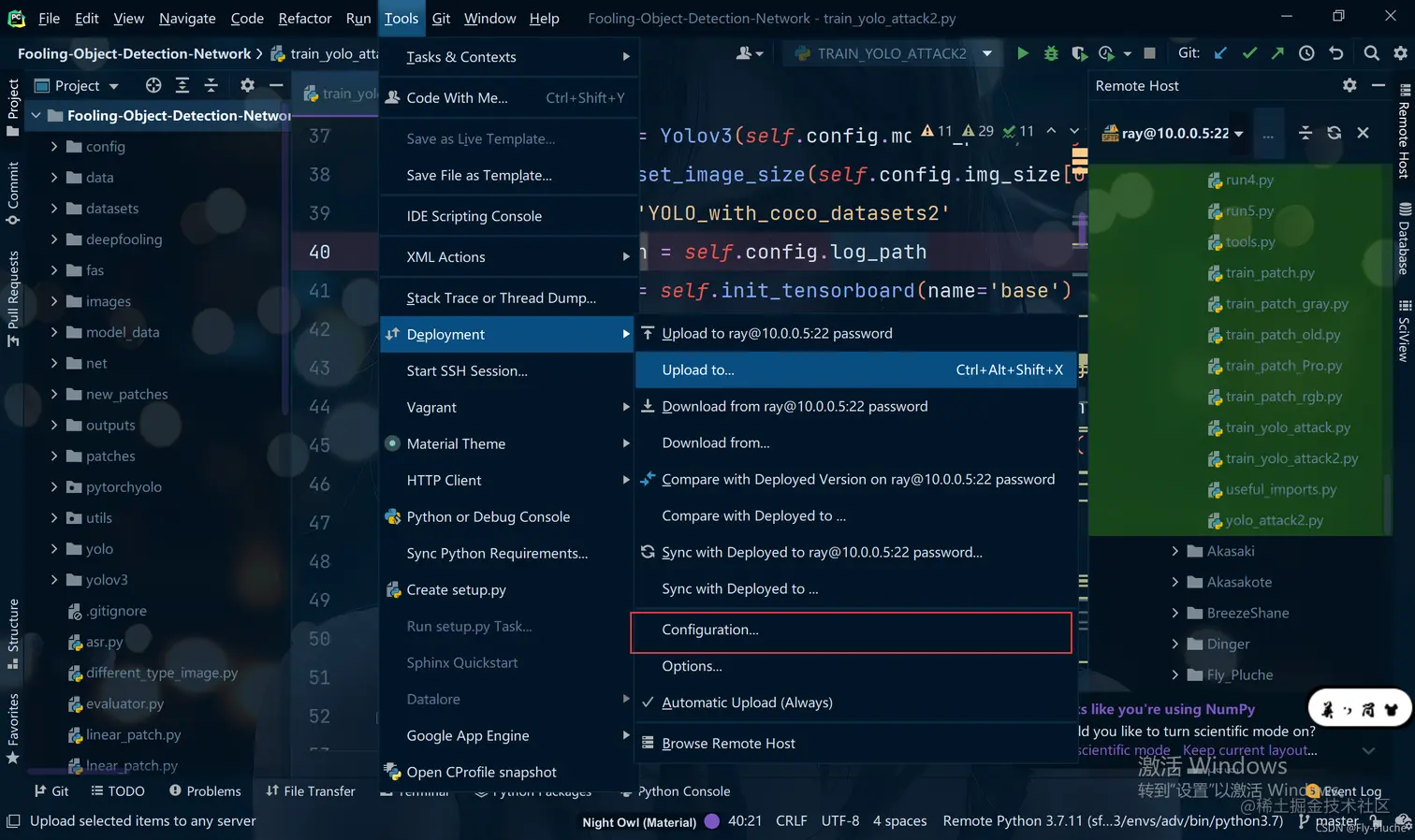The image size is (1415, 840).
Task: Click the Night Owl (Material) theme indicator
Action: click(639, 822)
